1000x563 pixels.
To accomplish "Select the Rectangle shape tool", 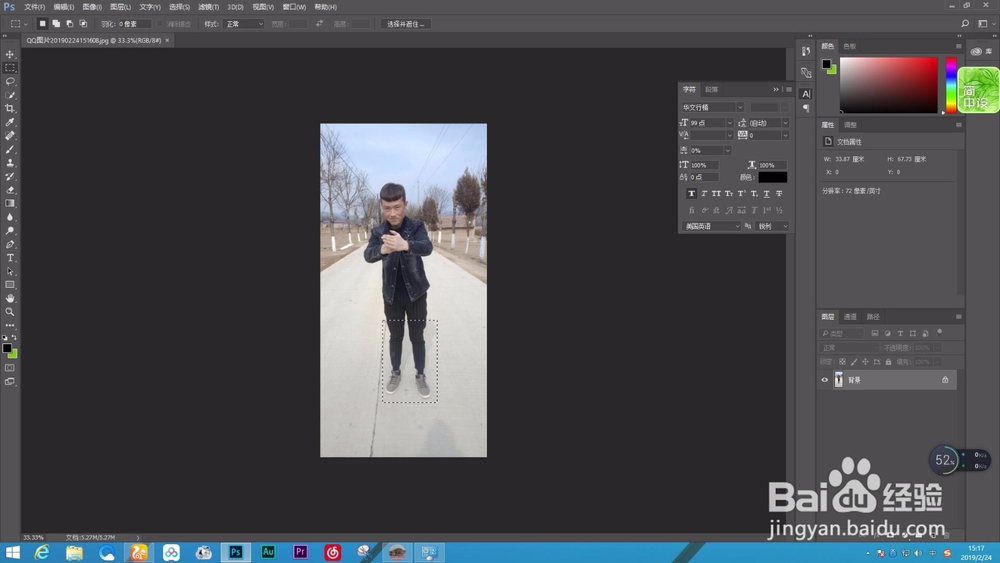I will (10, 285).
